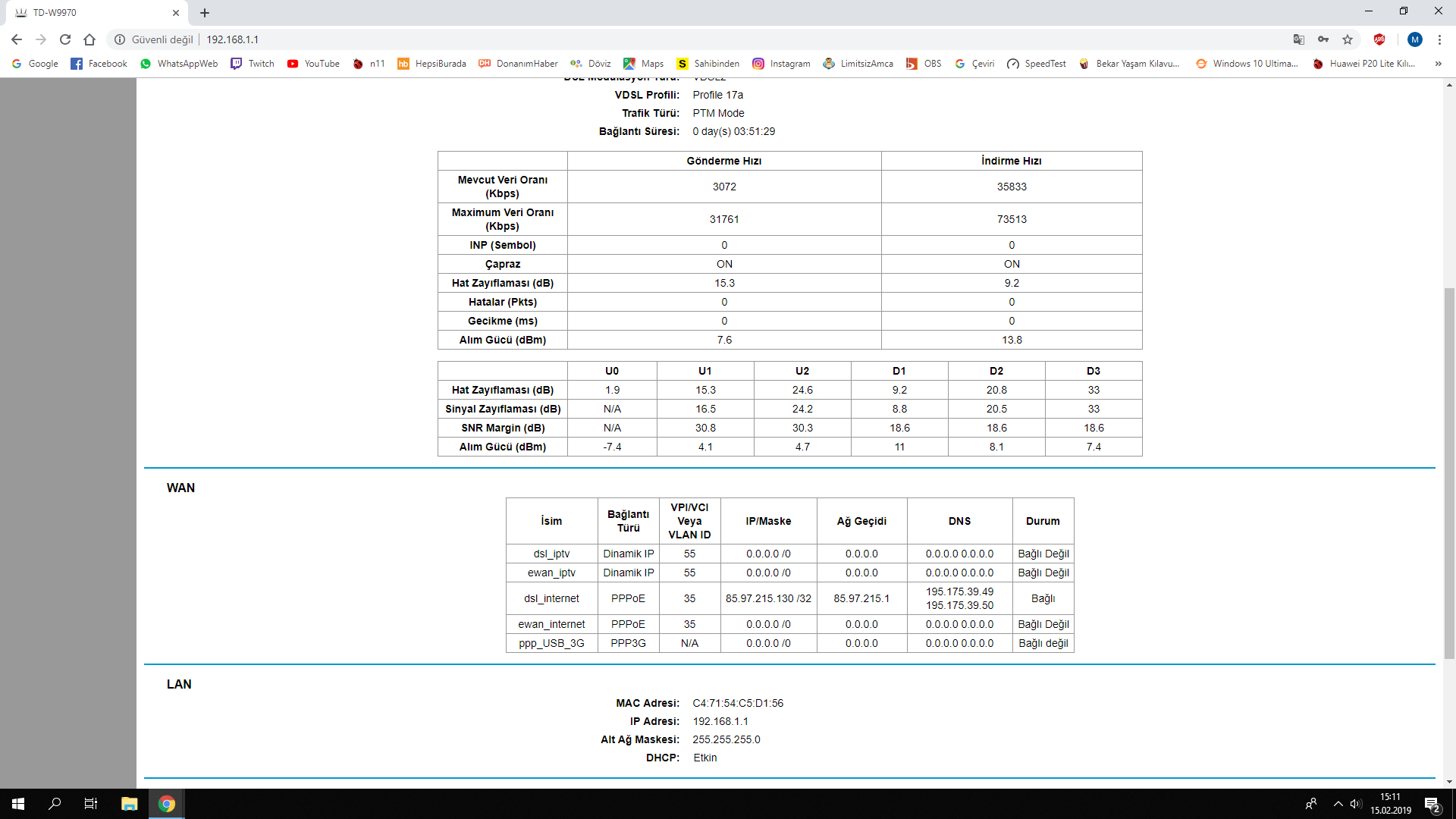This screenshot has height=819, width=1456.
Task: Click the ewan_iptv WAN row name
Action: (x=551, y=573)
